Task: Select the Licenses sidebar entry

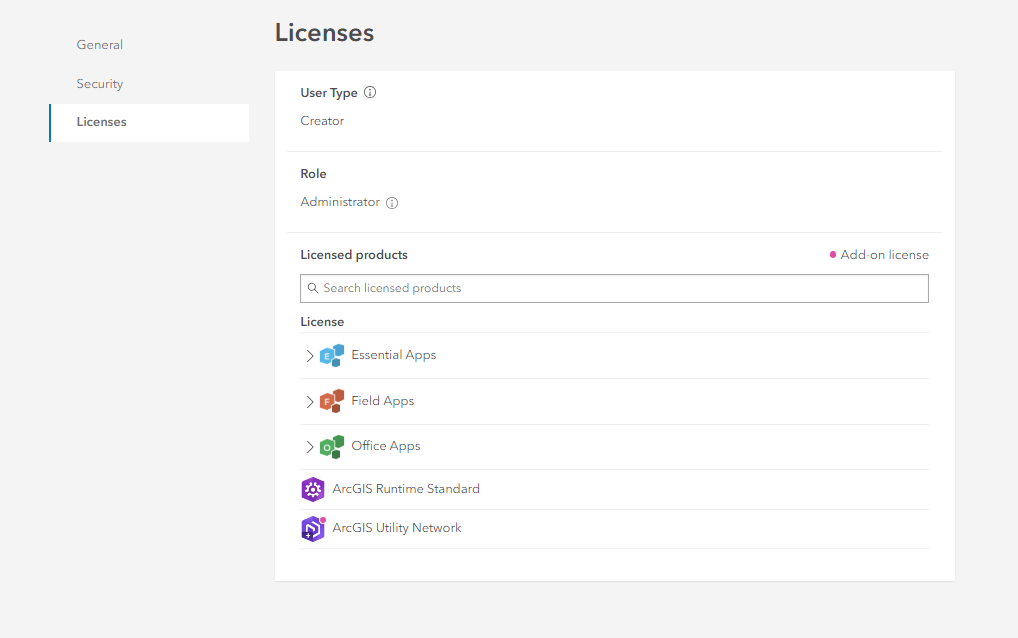Action: [101, 121]
